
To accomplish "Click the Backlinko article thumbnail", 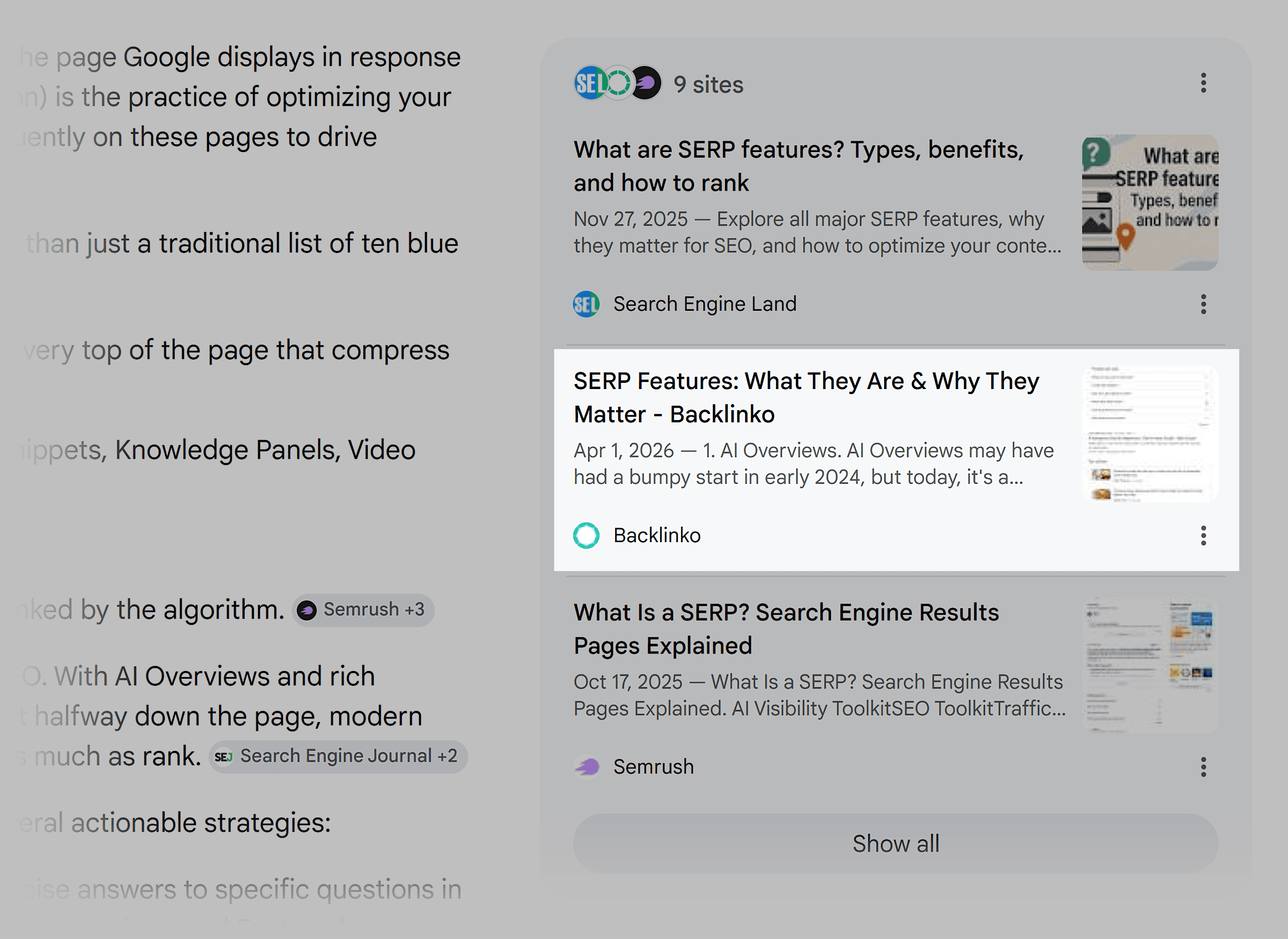I will 1150,434.
